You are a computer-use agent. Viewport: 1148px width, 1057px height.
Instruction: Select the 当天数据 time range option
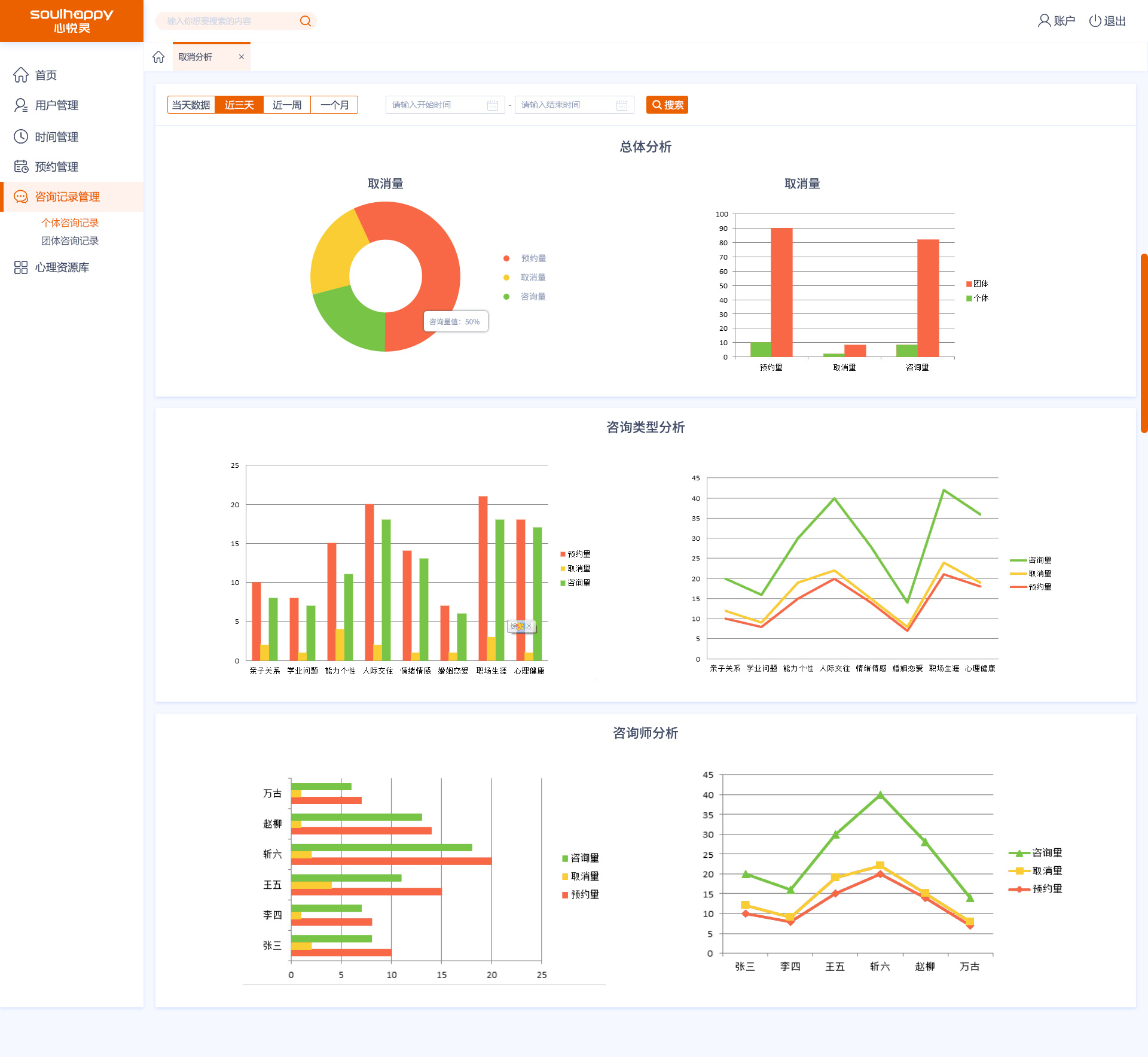(x=191, y=105)
